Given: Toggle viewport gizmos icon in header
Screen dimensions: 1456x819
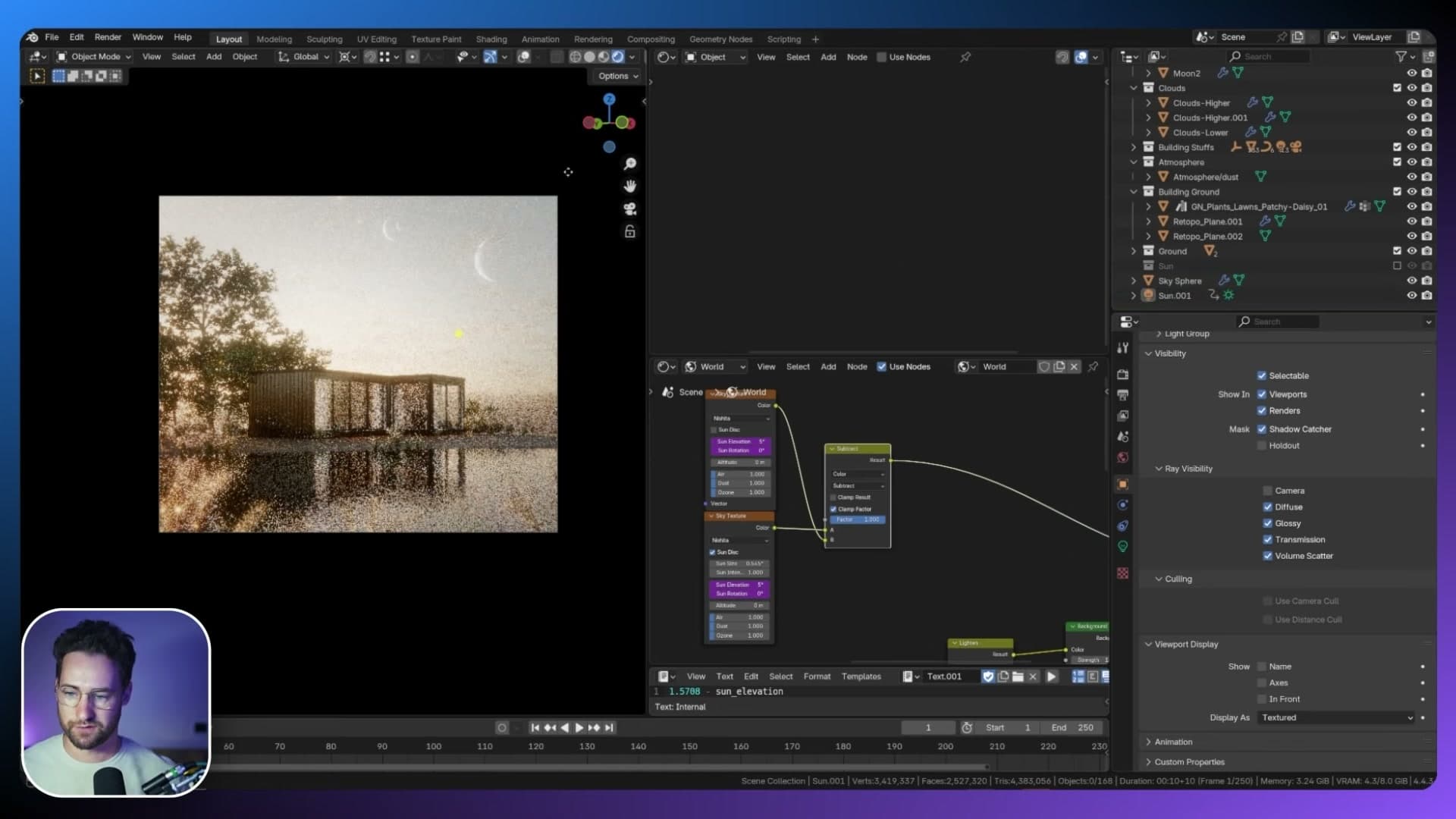Looking at the screenshot, I should point(490,57).
